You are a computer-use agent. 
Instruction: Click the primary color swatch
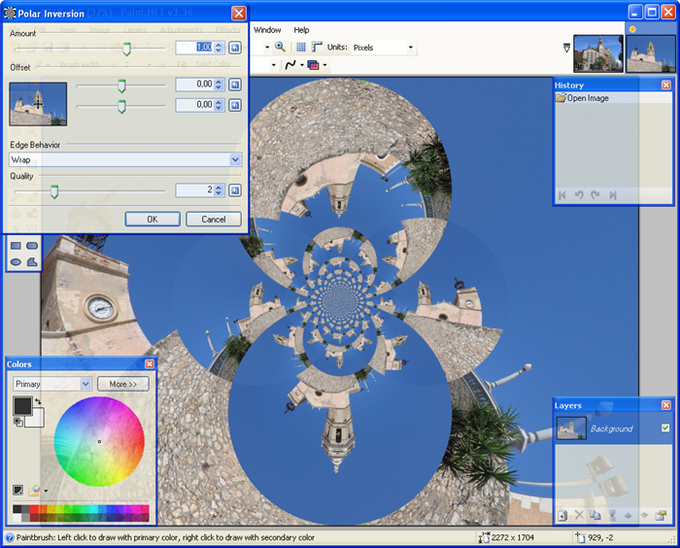23,406
